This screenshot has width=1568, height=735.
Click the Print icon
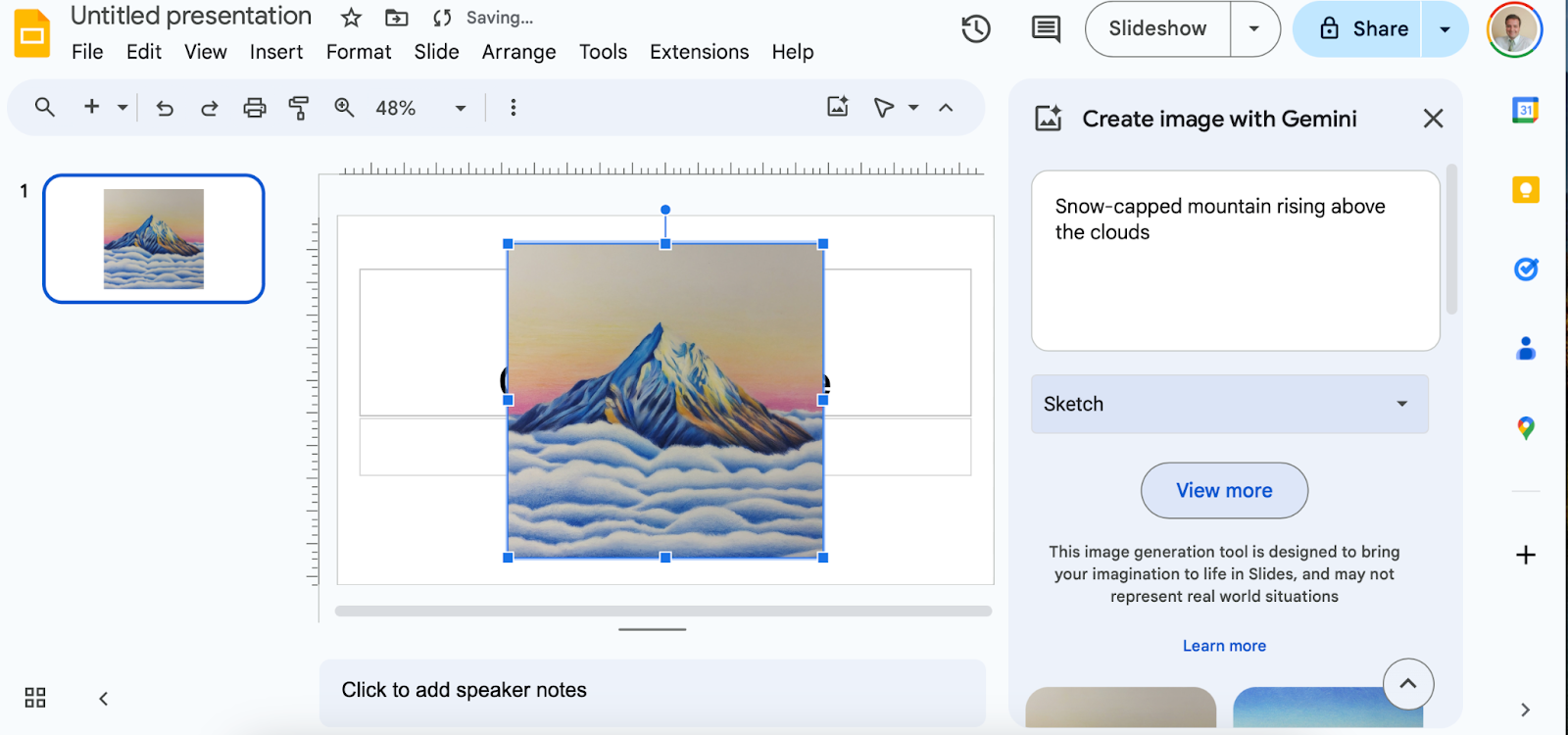point(255,108)
